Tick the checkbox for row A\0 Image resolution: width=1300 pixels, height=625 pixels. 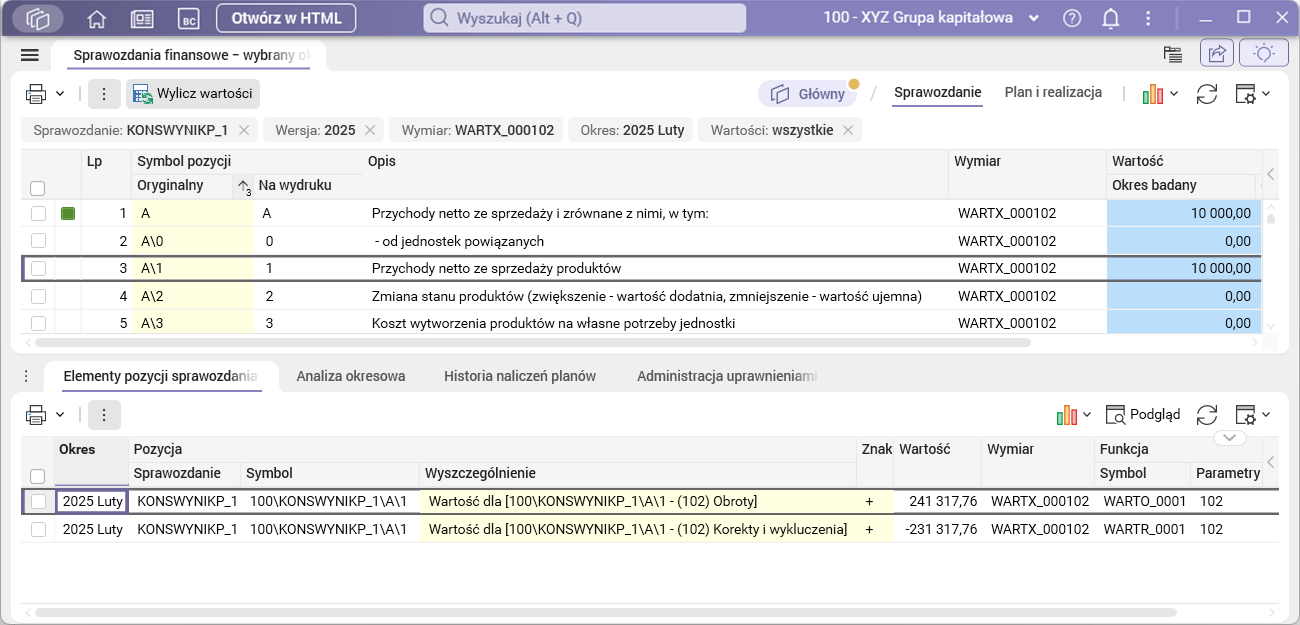click(x=38, y=241)
